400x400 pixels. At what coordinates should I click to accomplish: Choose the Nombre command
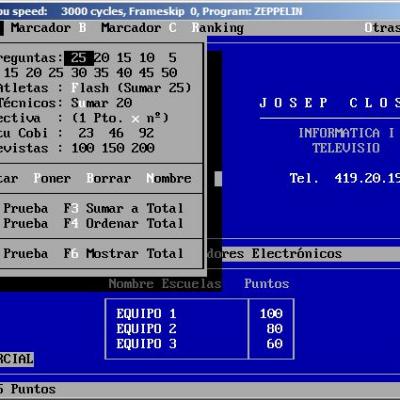(169, 178)
